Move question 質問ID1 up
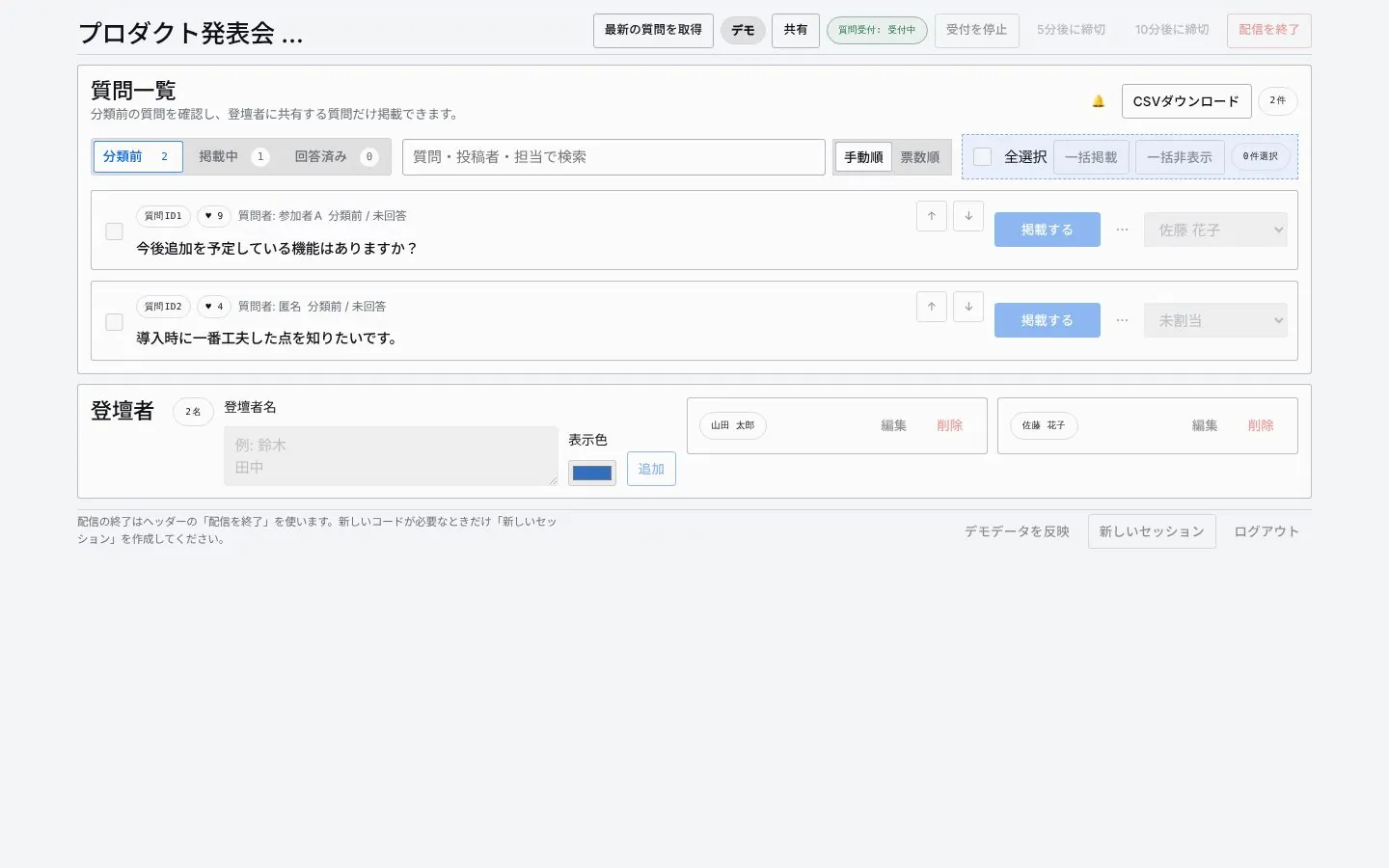Screen dimensions: 1389x868 click(x=932, y=216)
